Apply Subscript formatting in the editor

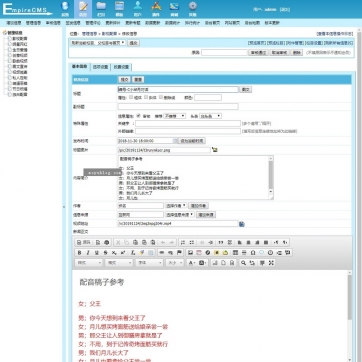pyautogui.click(x=114, y=253)
